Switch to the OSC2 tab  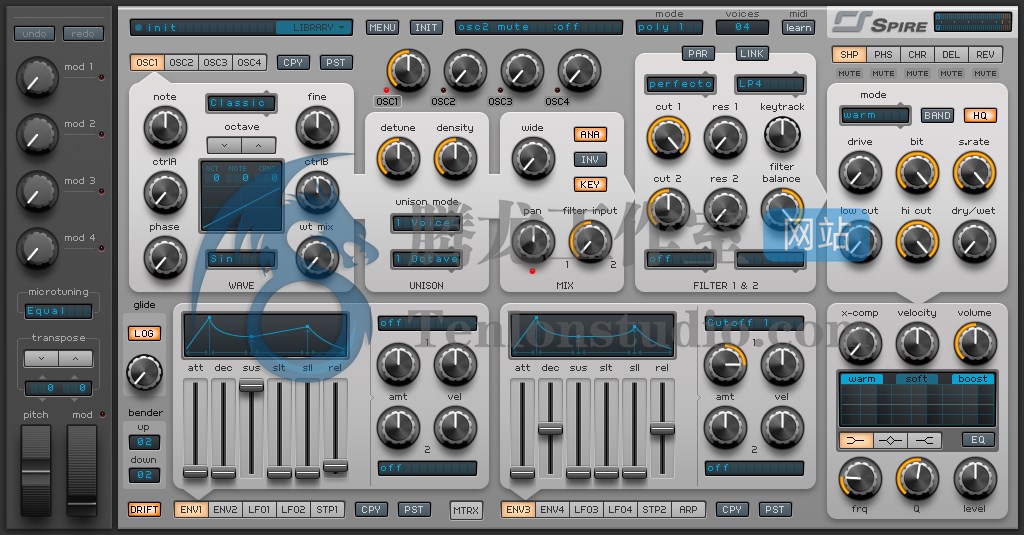click(x=181, y=63)
